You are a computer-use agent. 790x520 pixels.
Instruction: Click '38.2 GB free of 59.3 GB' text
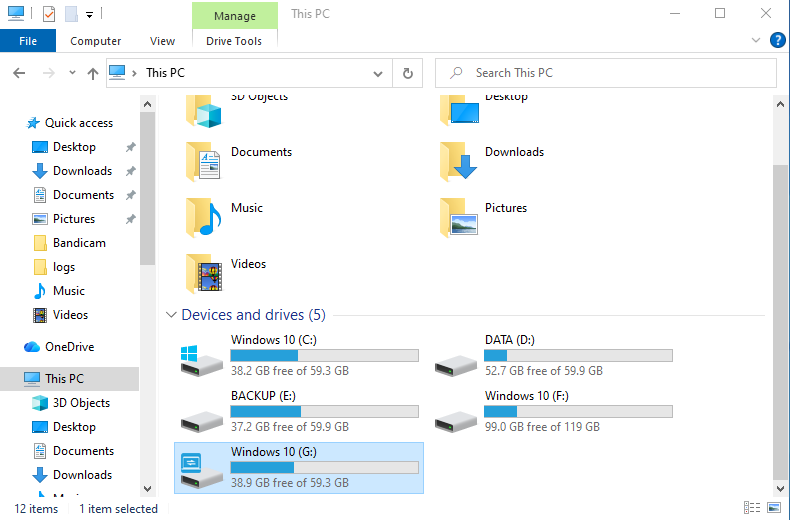[x=290, y=371]
